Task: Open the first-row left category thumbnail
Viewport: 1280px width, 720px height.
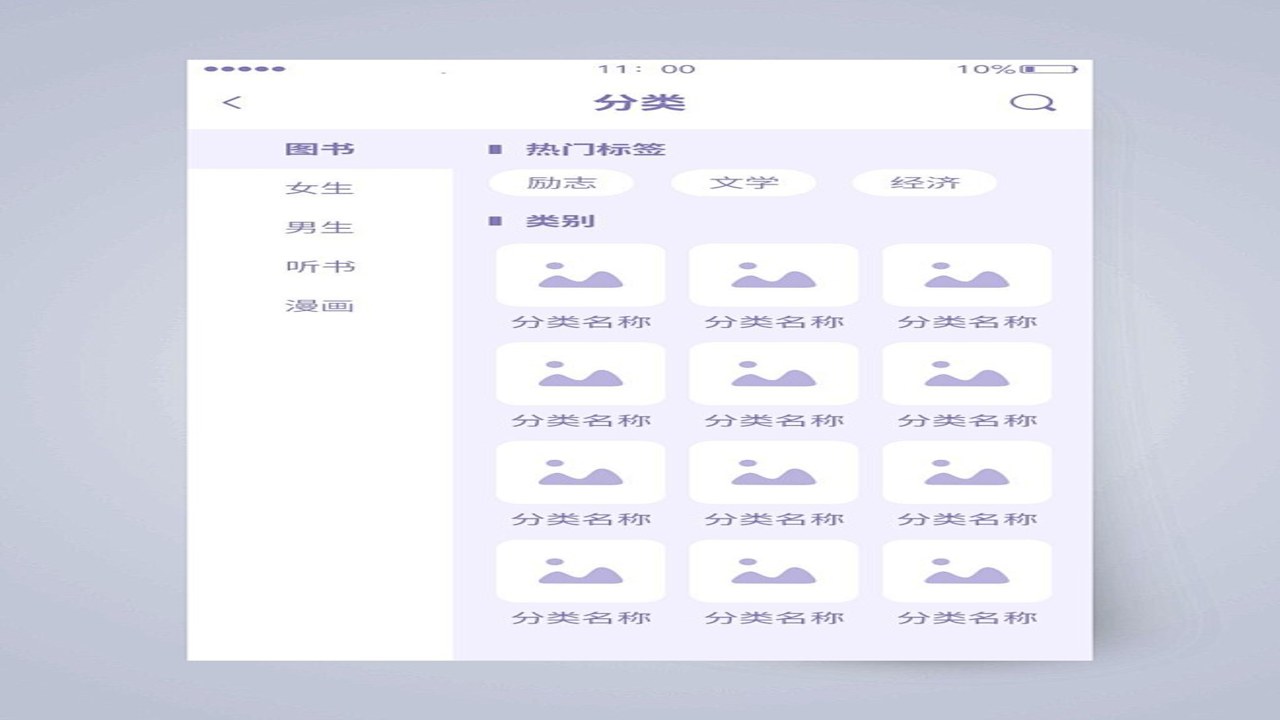Action: point(581,275)
